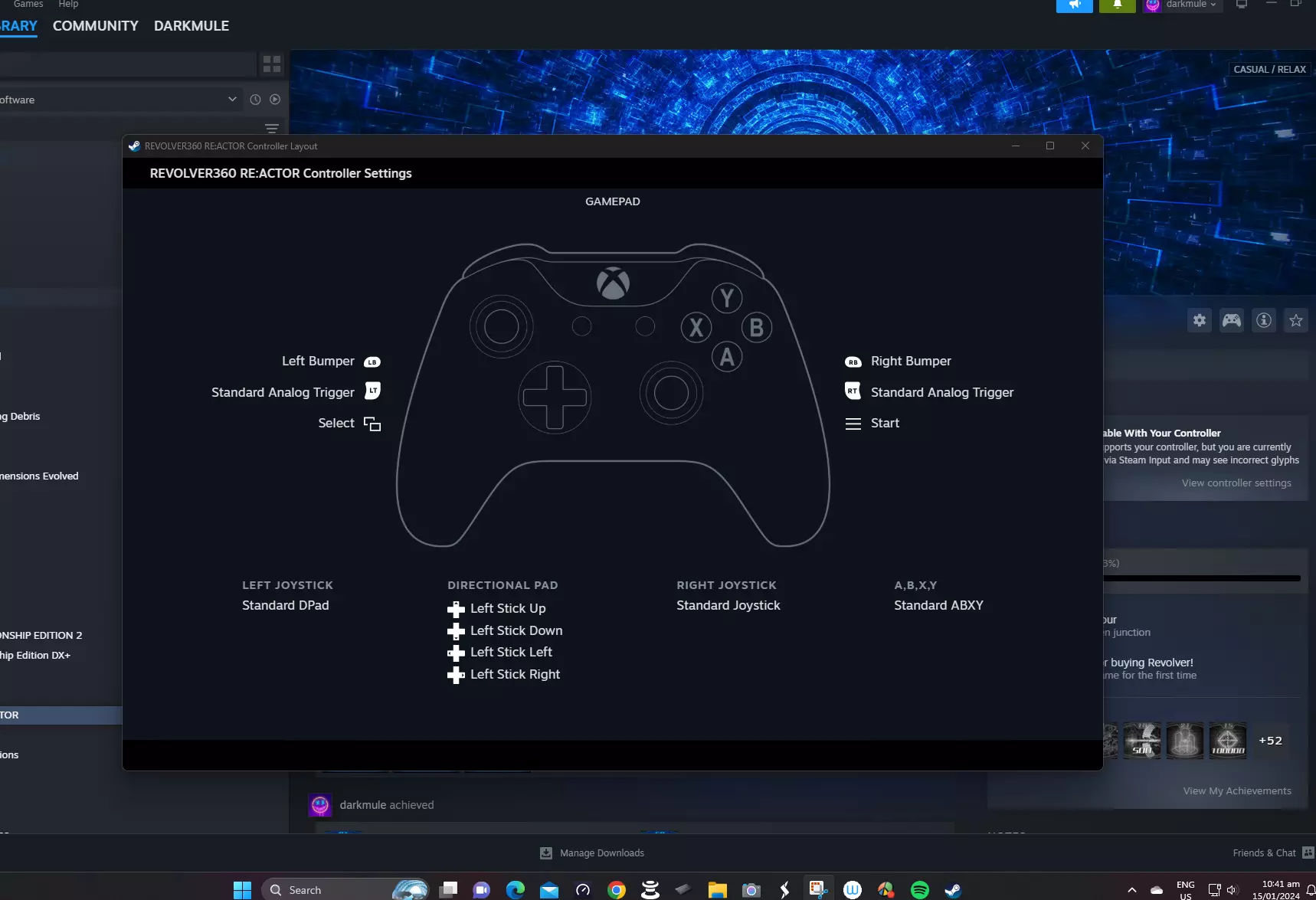Screen dimensions: 1316x900
Task: Click the Start button menu glyph
Action: point(853,424)
